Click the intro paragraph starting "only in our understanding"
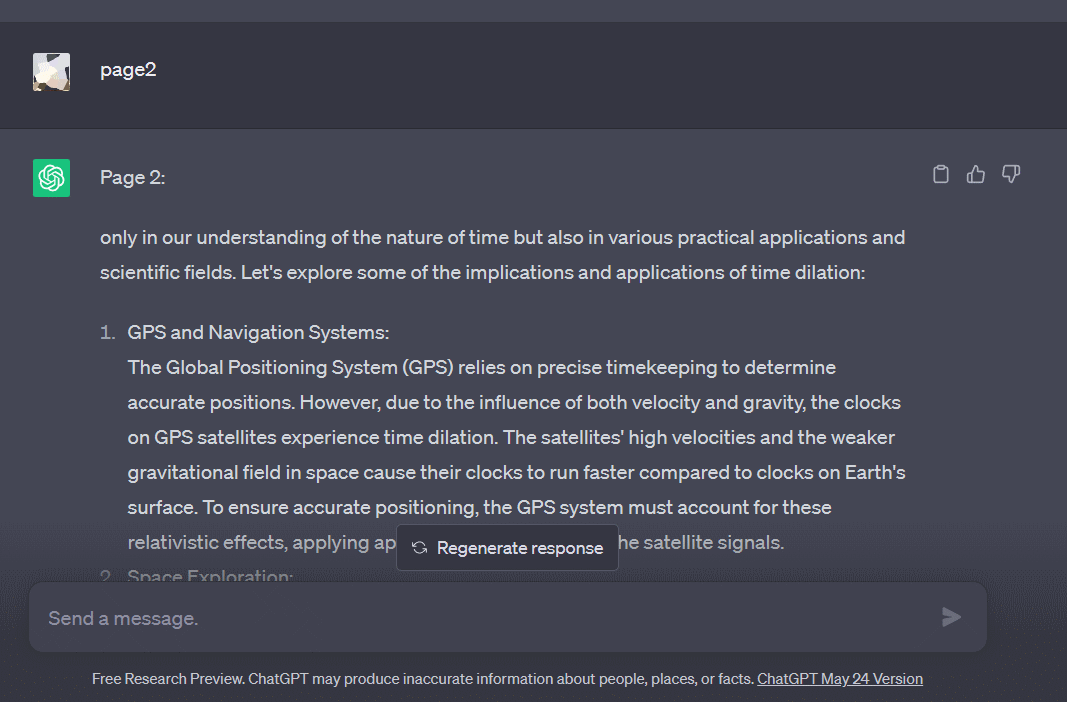The image size is (1067, 702). tap(502, 238)
